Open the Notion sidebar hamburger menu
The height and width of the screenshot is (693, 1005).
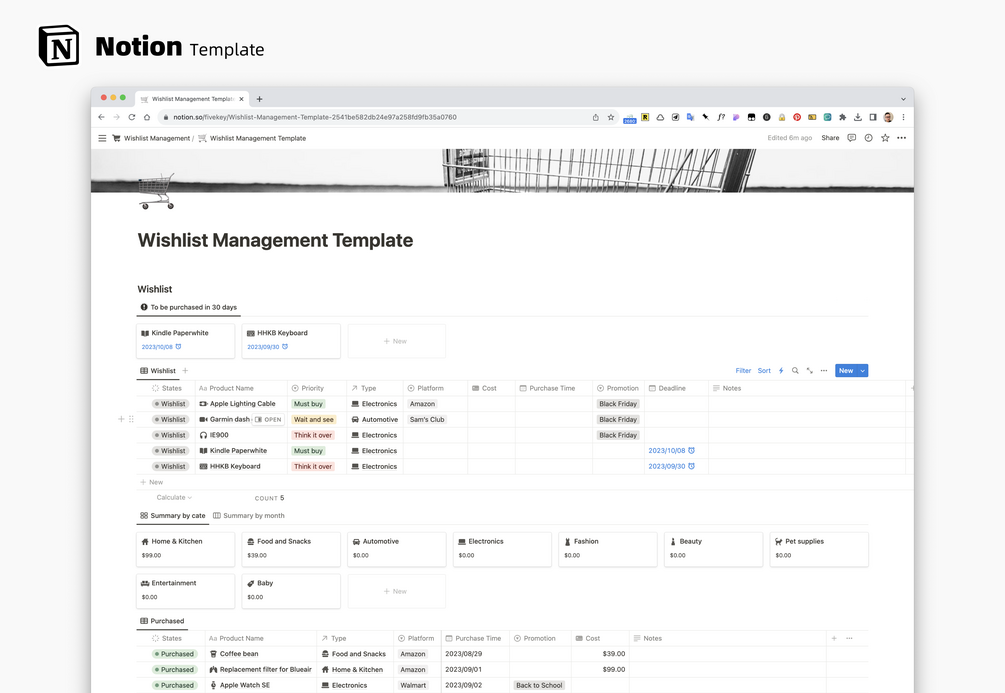pos(102,138)
